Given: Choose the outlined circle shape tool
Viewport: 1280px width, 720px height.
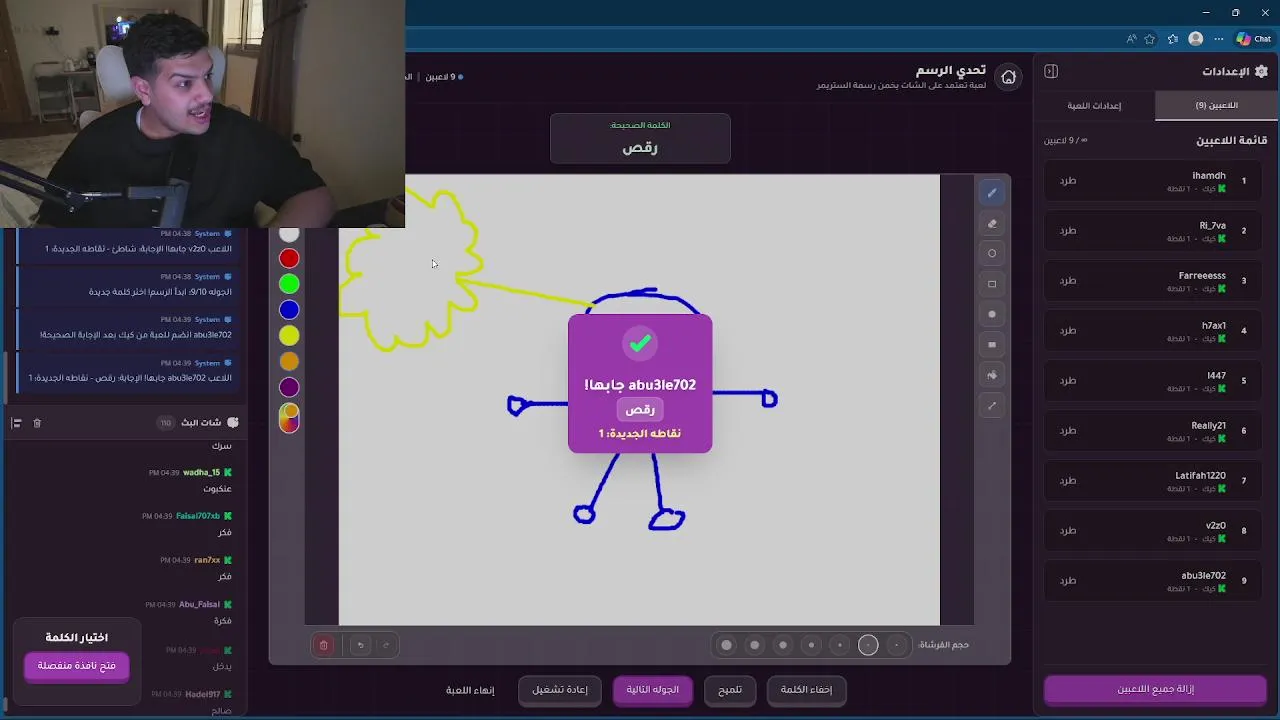Looking at the screenshot, I should pos(992,253).
